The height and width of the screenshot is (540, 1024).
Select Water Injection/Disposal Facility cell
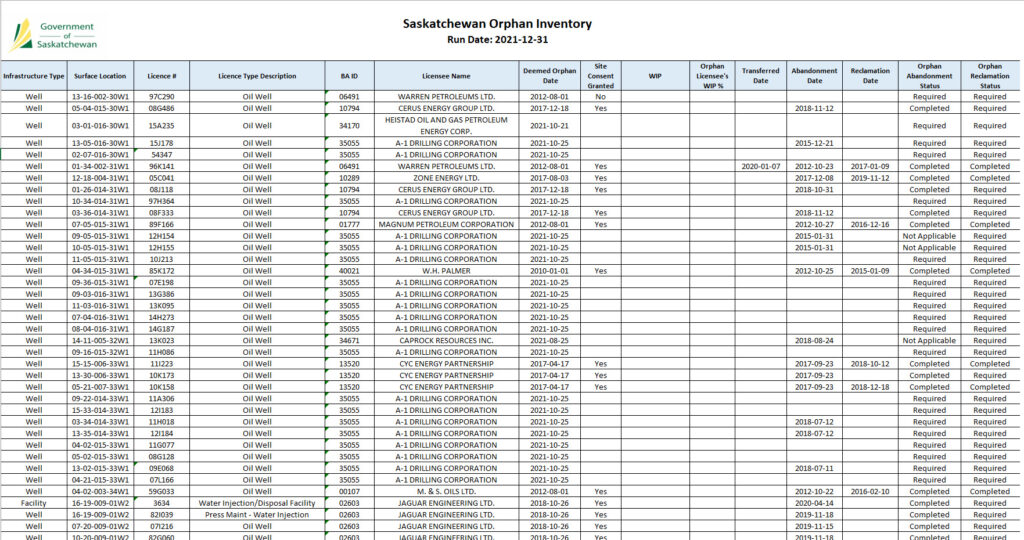257,503
